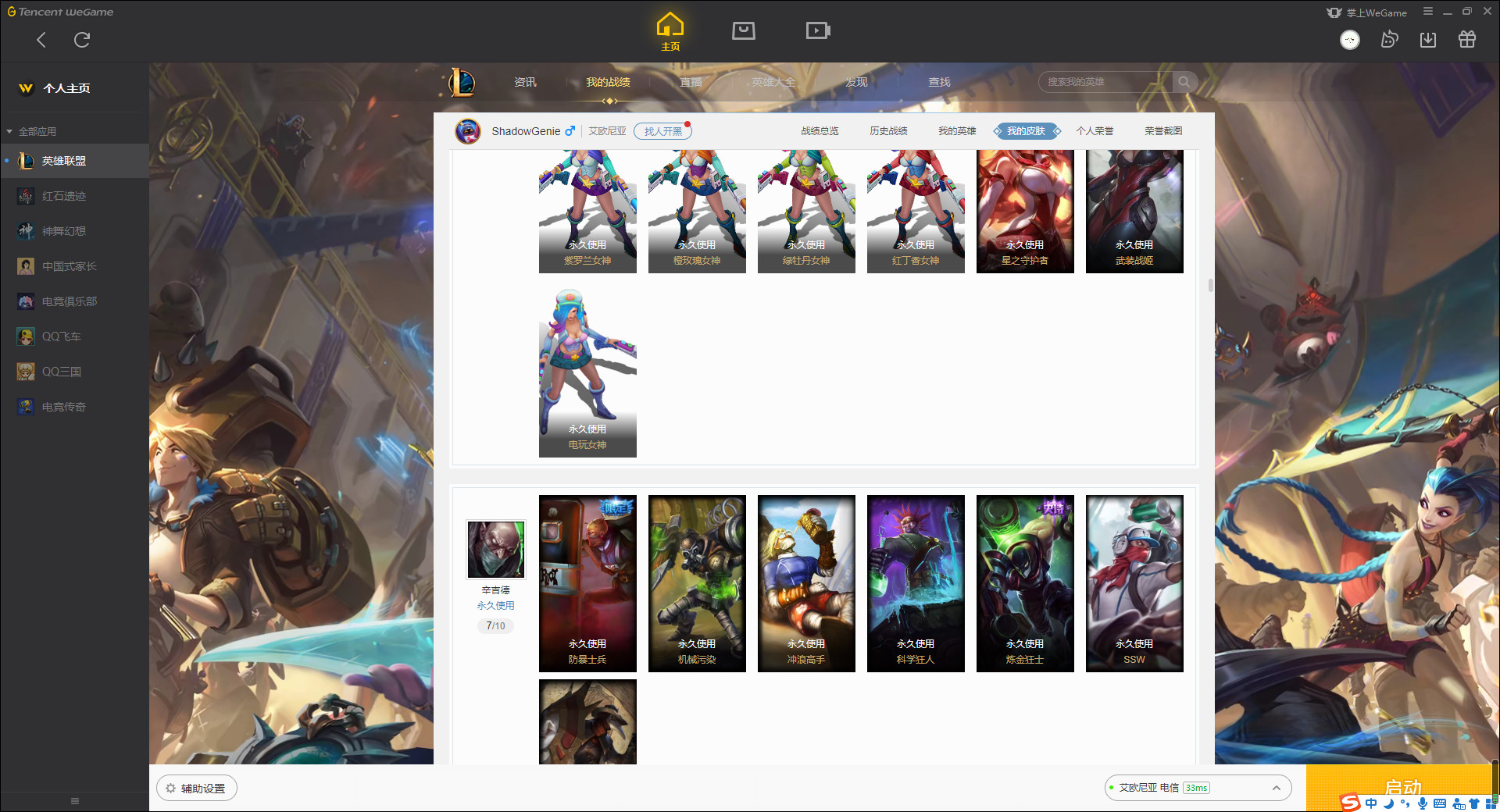Screen dimensions: 1500x812
Task: Click the page vertical scrollbar thumb
Action: tap(1211, 285)
